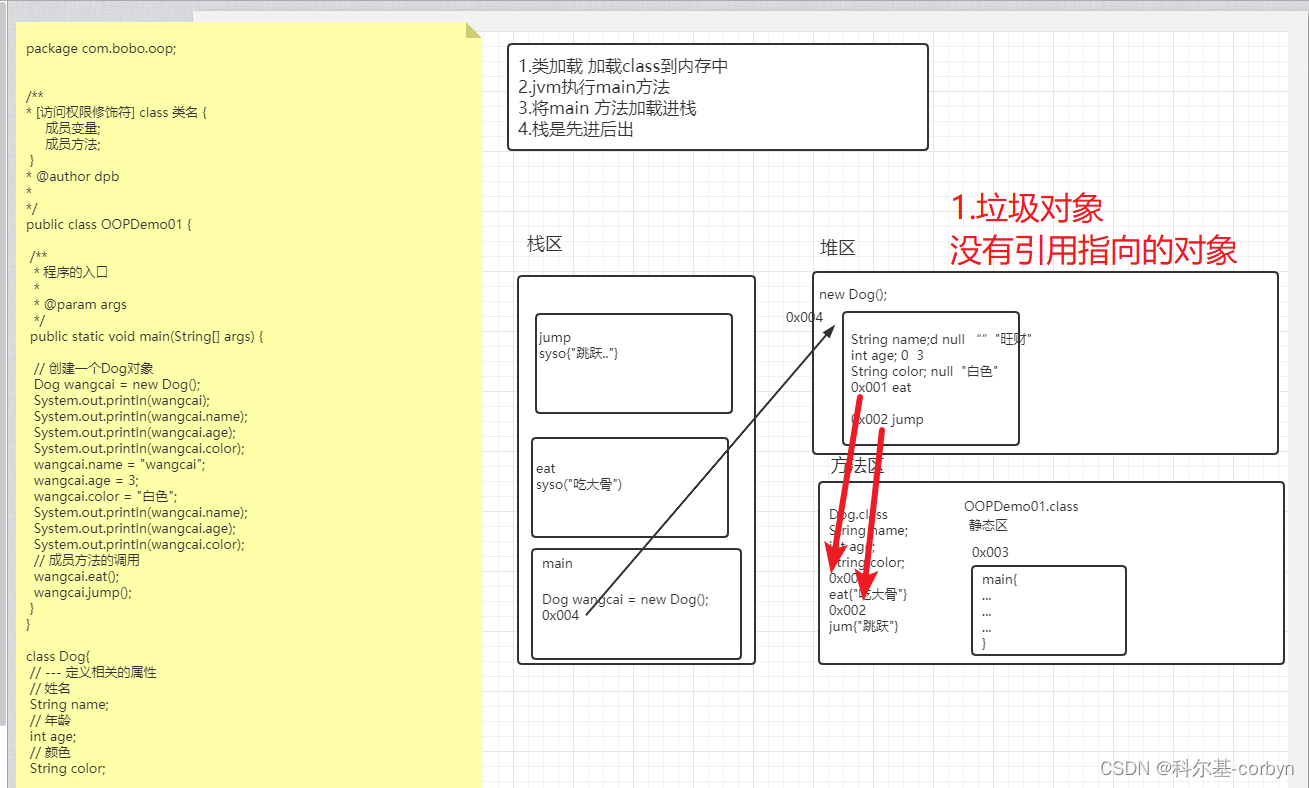Click the '* @author dpb' comment line

73,176
